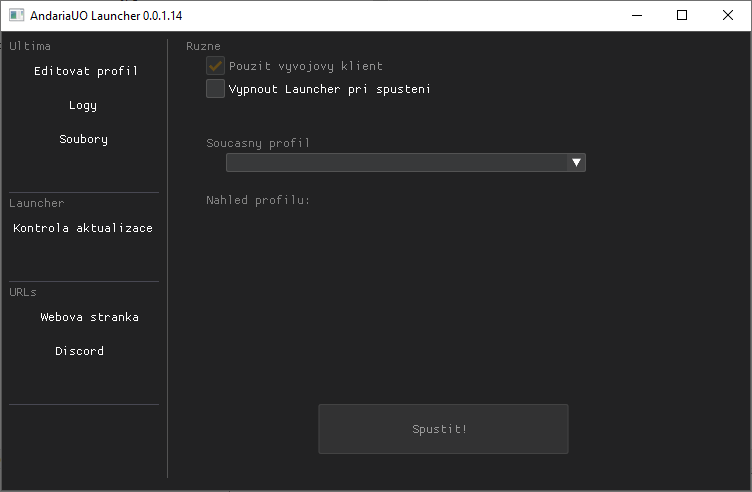Run Kontrola aktualizace update check
This screenshot has width=752, height=492.
83,228
